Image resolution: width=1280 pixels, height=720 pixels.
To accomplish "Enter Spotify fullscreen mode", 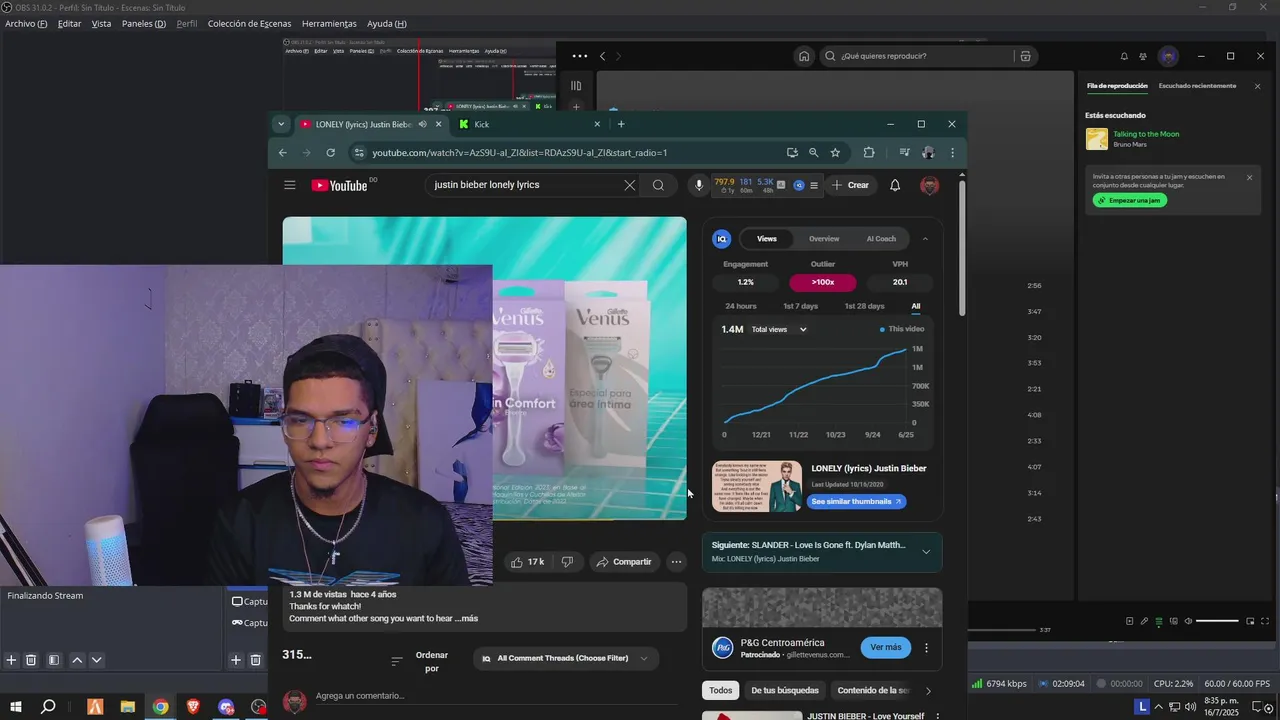I will tap(1264, 621).
